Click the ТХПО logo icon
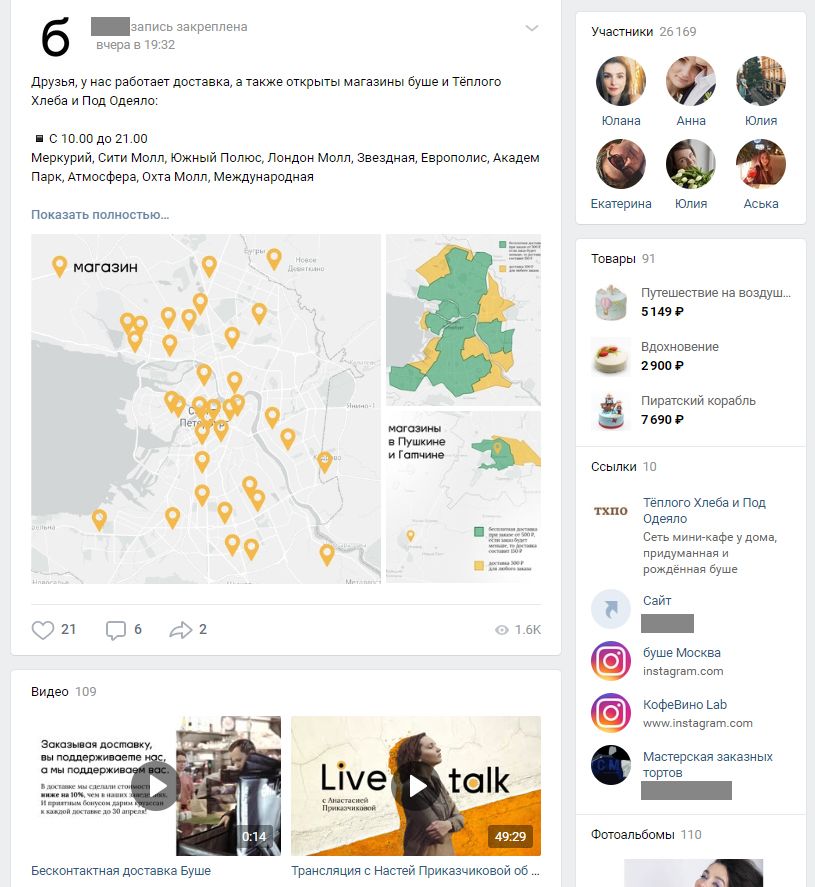The width and height of the screenshot is (815, 887). coord(611,511)
